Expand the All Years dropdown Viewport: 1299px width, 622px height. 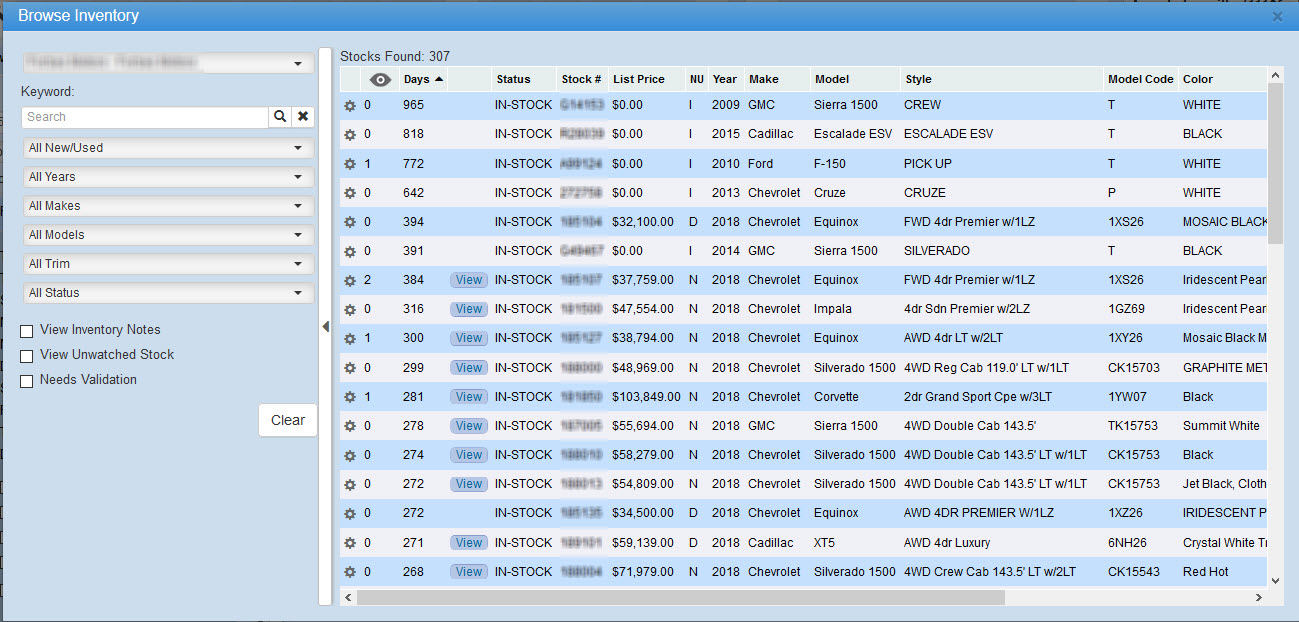click(x=167, y=177)
